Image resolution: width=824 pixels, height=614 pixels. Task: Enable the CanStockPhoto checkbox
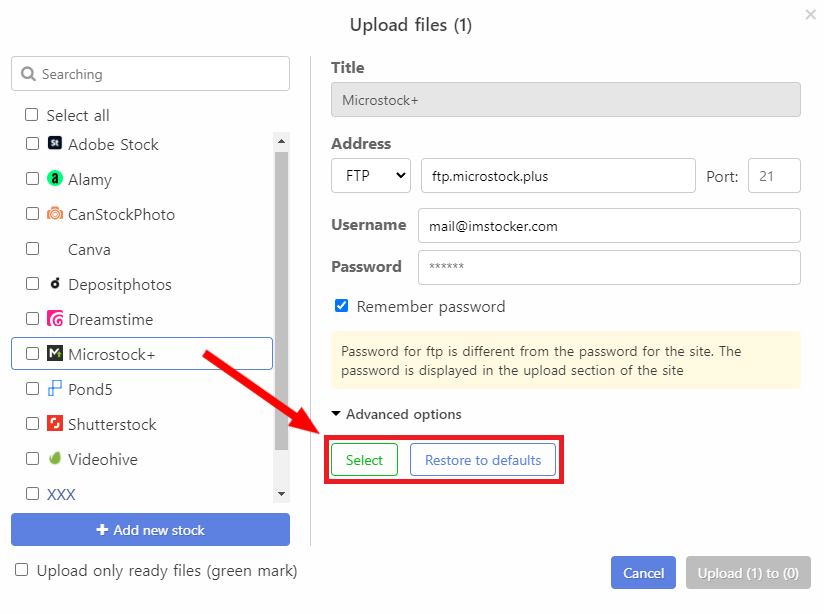pos(33,213)
